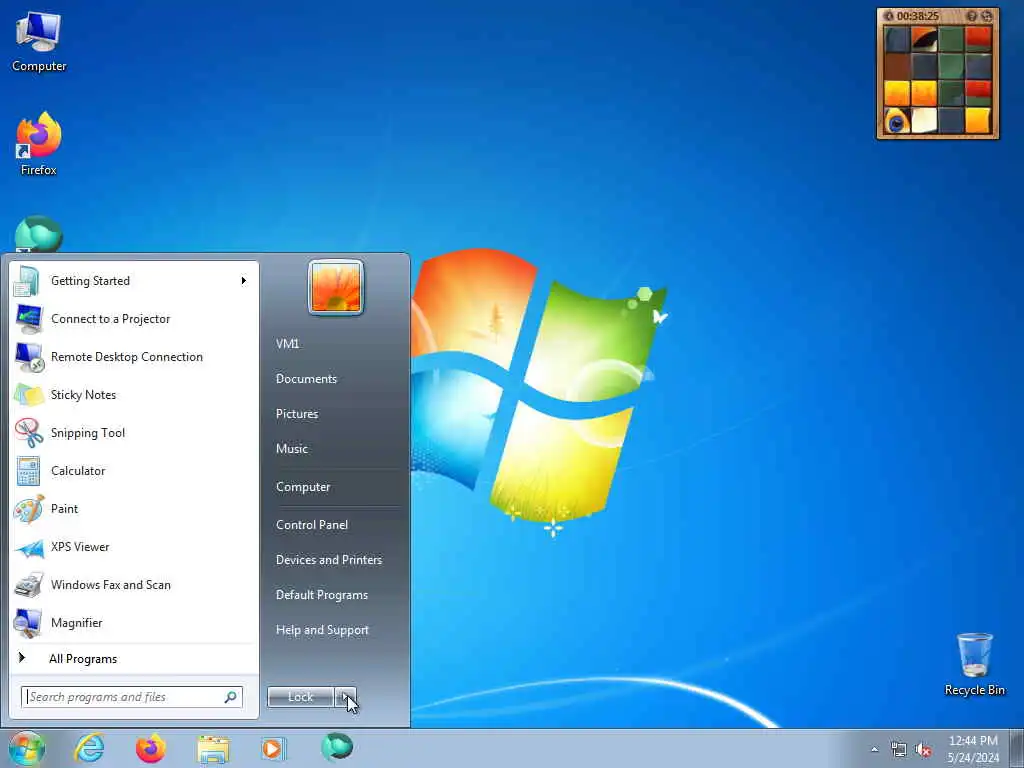Open the VM1 user folder

pos(287,344)
